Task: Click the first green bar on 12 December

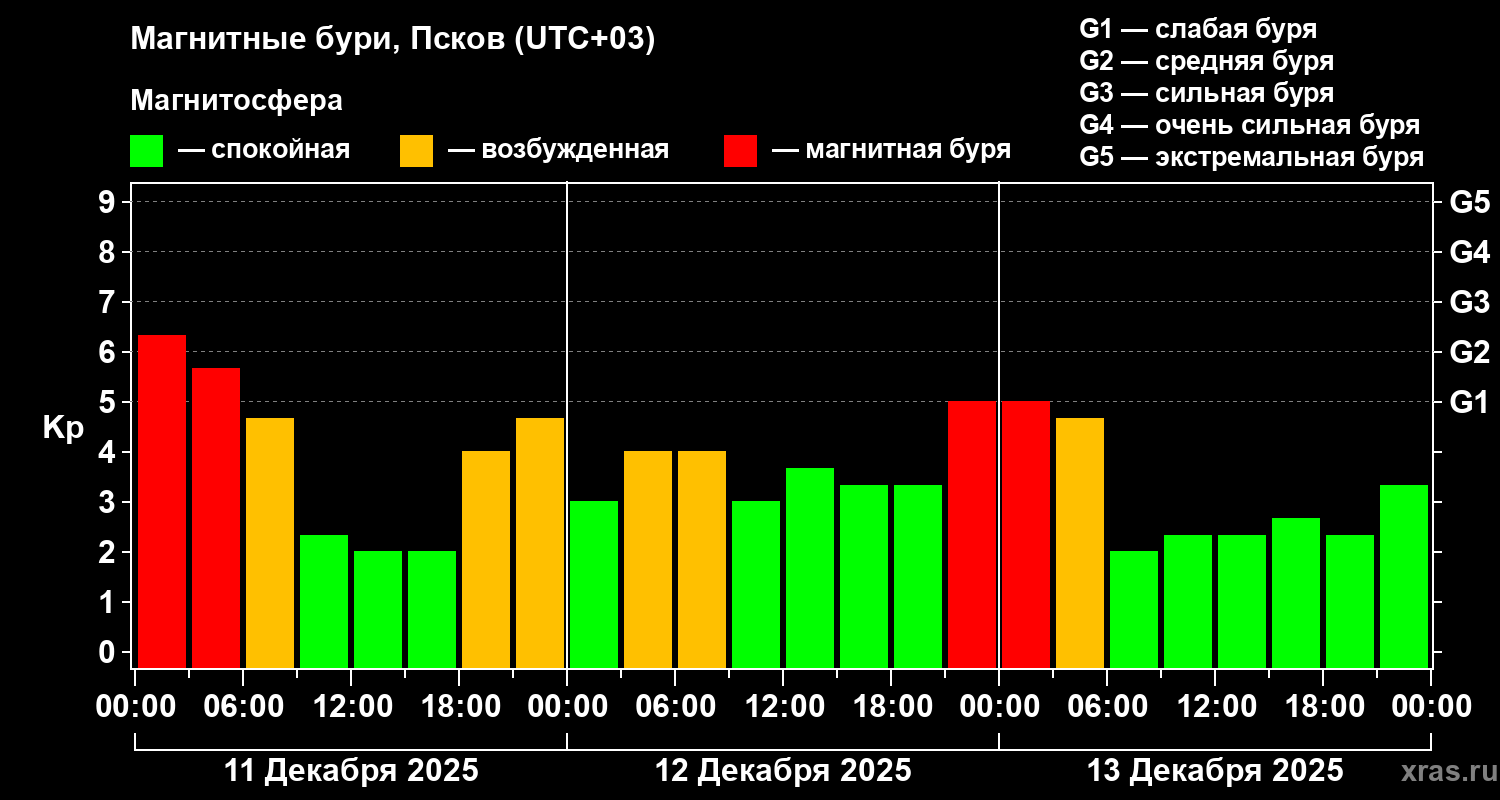Action: [x=594, y=584]
